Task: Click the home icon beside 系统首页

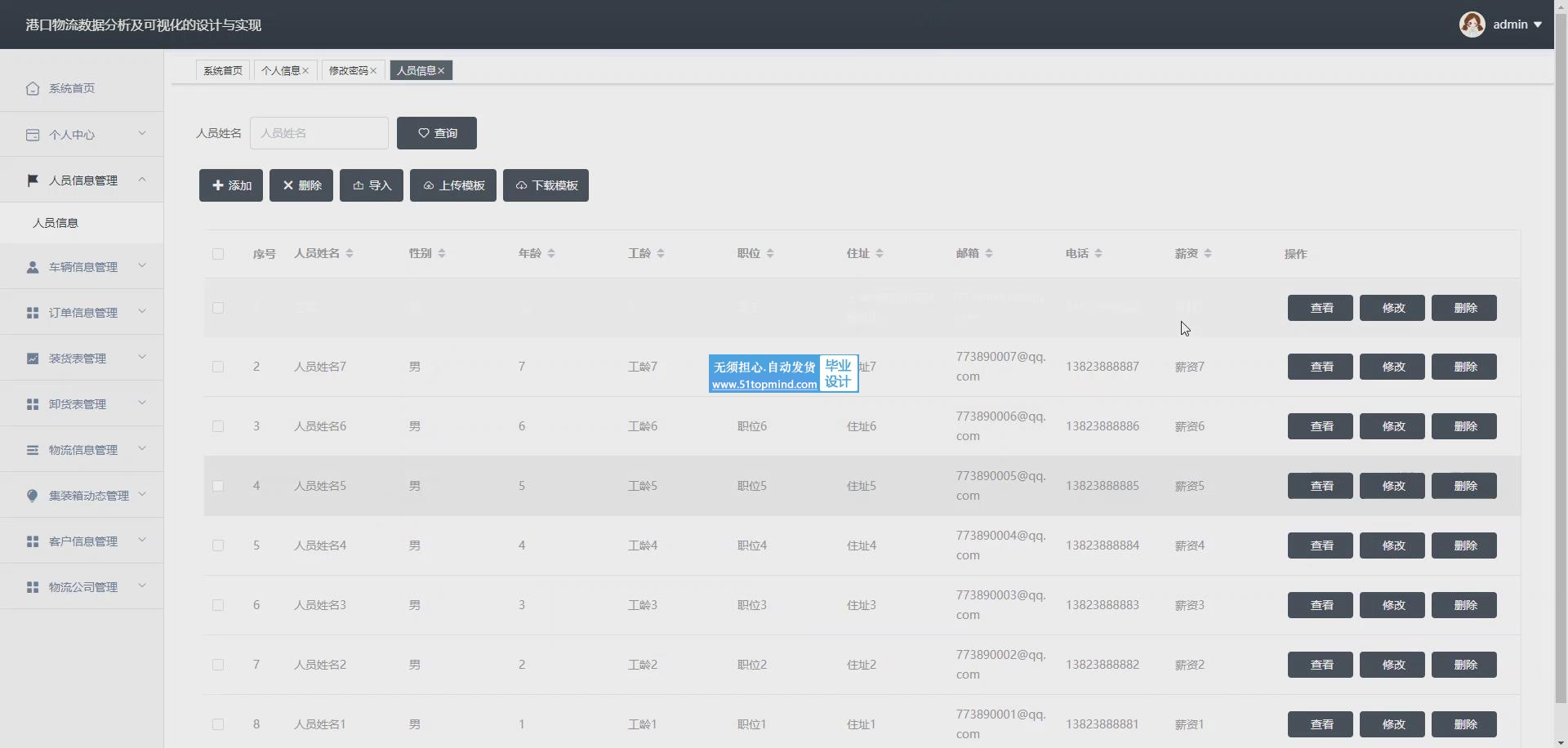Action: click(33, 88)
